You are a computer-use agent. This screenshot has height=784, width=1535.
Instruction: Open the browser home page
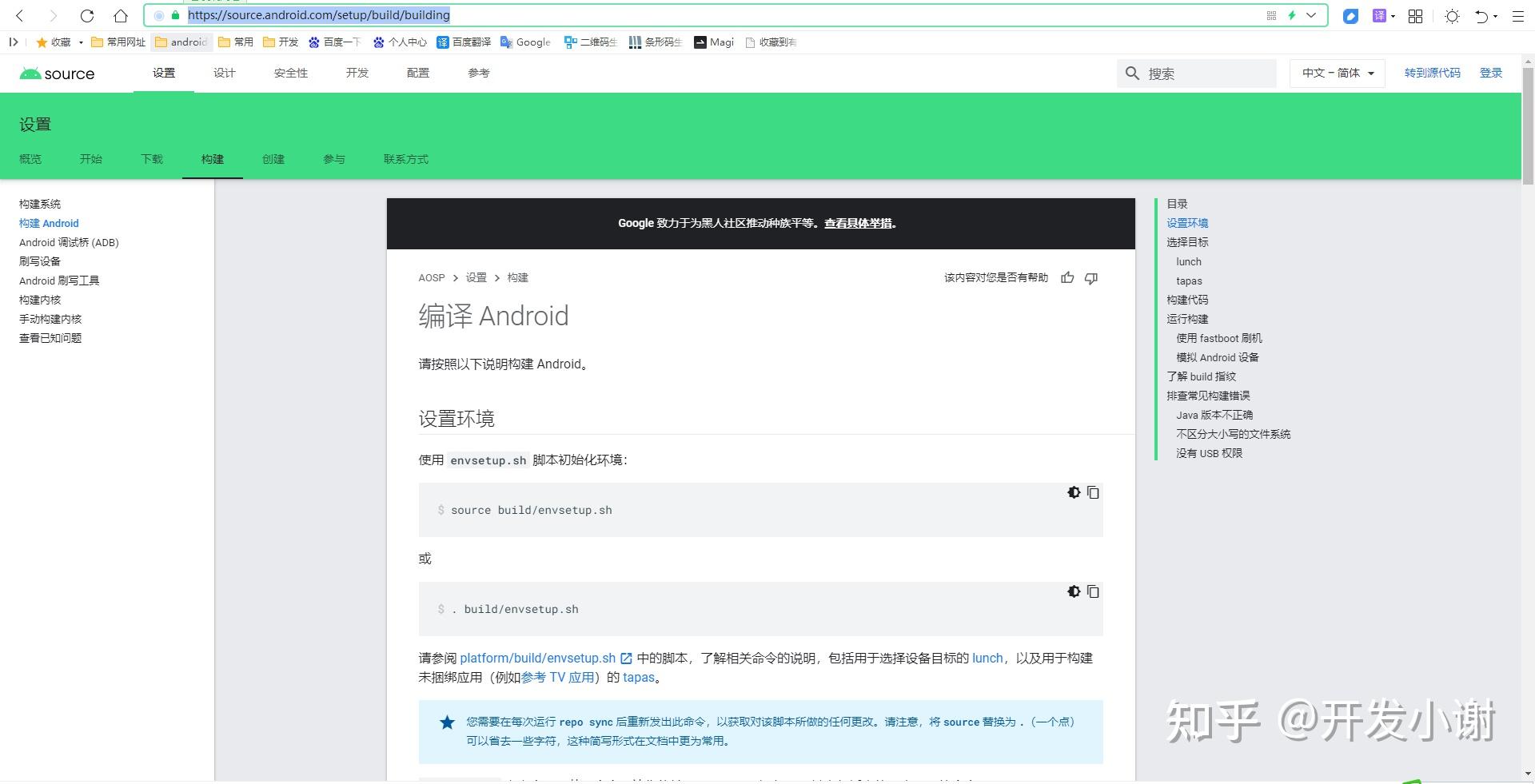click(121, 15)
